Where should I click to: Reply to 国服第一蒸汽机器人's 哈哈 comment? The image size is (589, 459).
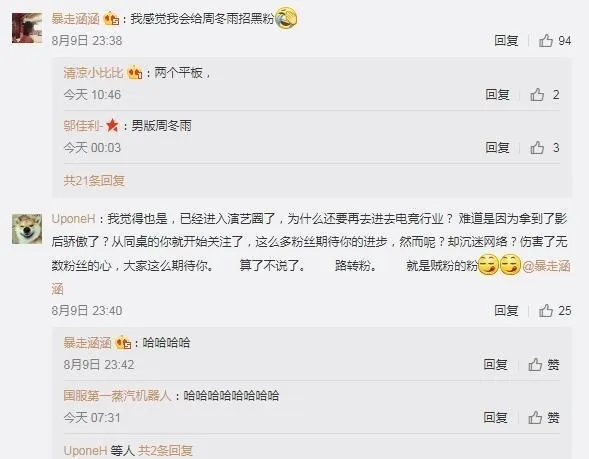495,417
